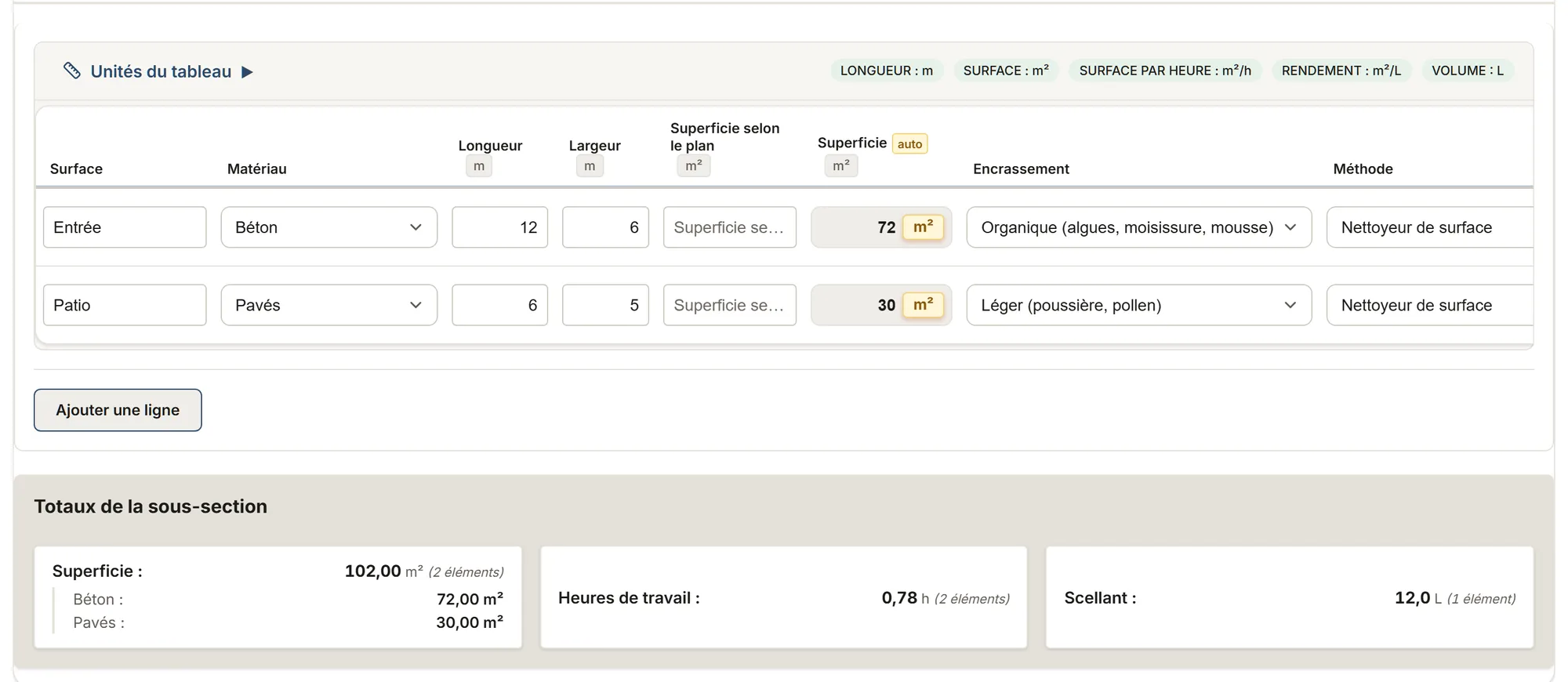Click Superficie selon le plan field for Entrée
The height and width of the screenshot is (682, 1568).
tap(730, 227)
